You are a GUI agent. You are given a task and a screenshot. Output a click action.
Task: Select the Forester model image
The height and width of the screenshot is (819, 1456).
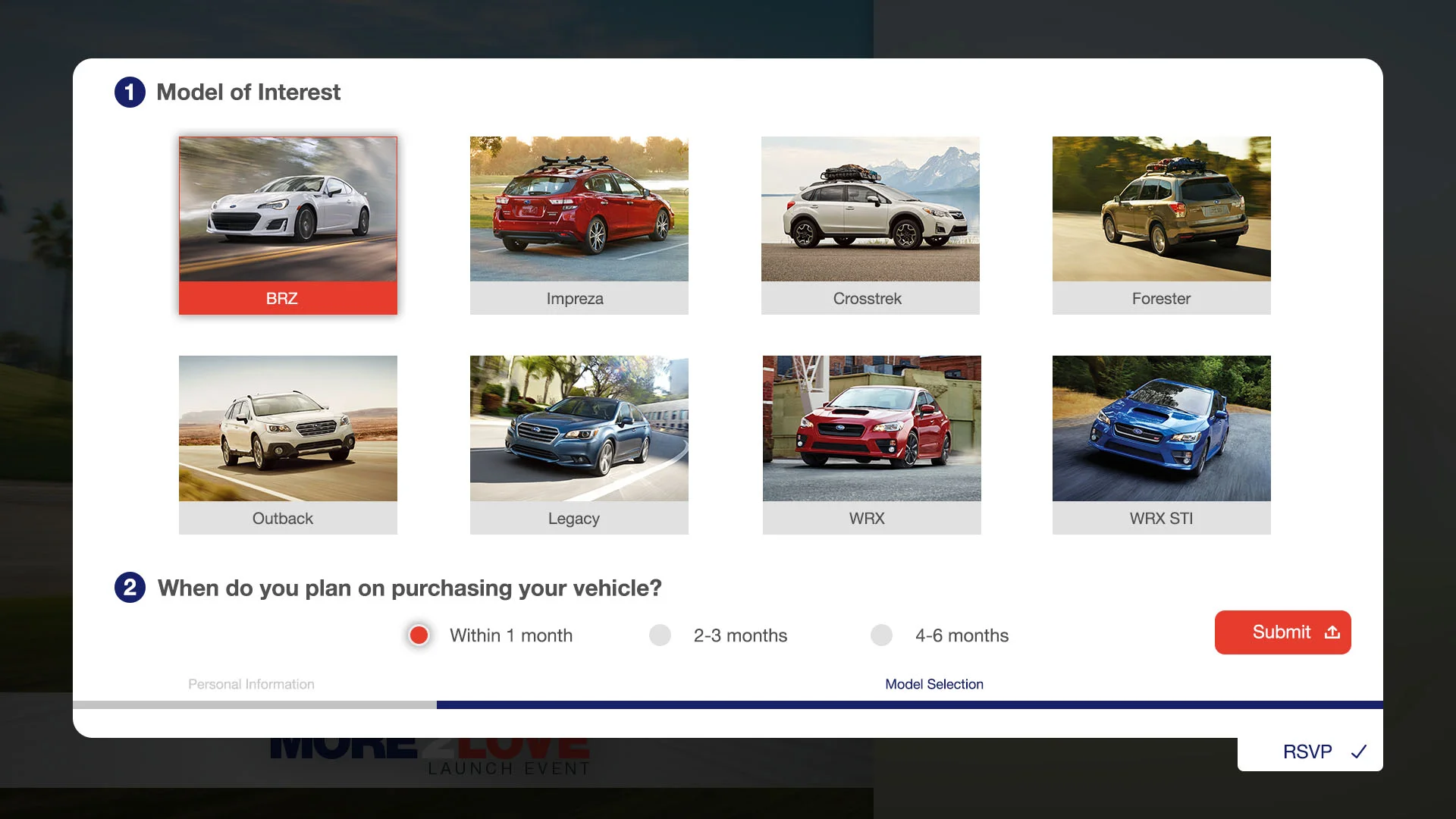click(1161, 209)
